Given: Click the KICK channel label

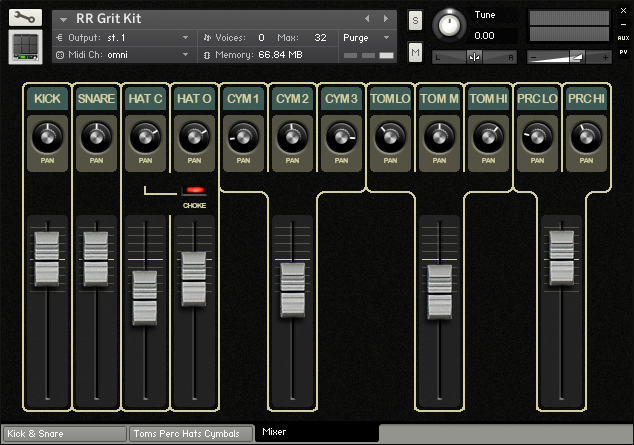Looking at the screenshot, I should tap(47, 99).
